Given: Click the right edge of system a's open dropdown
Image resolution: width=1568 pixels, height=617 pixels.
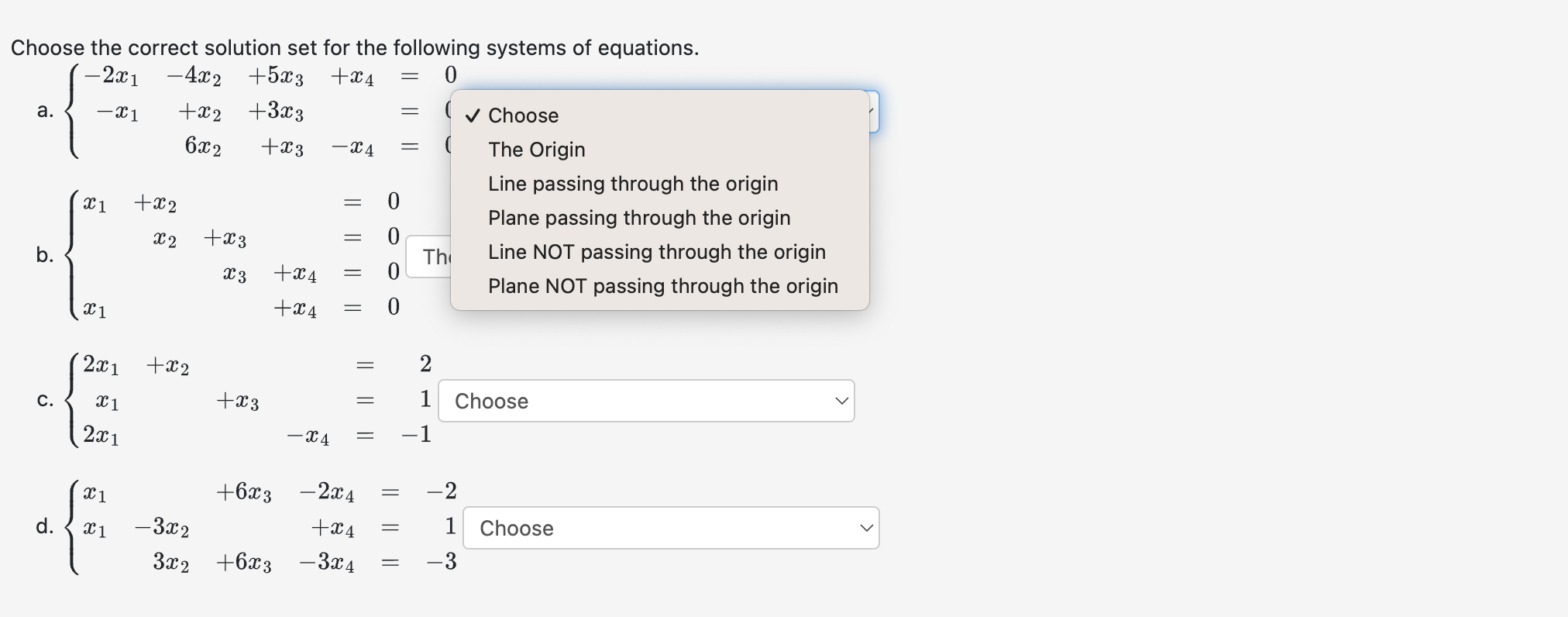Looking at the screenshot, I should coord(874,112).
